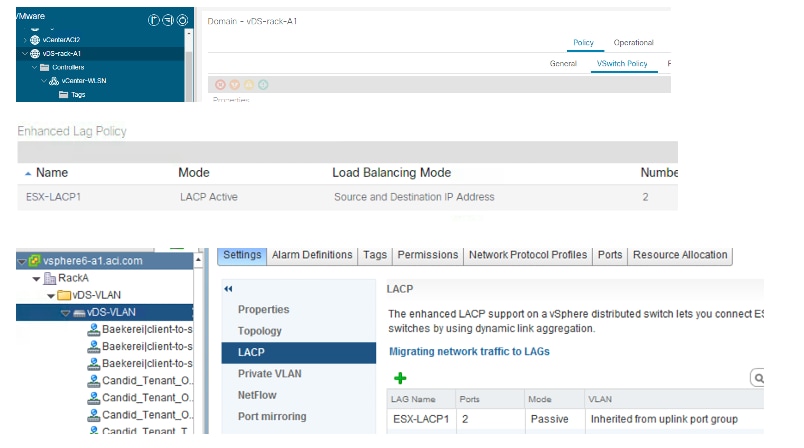Click the search magnifier icon above LAG table
This screenshot has width=804, height=448.
(x=758, y=378)
